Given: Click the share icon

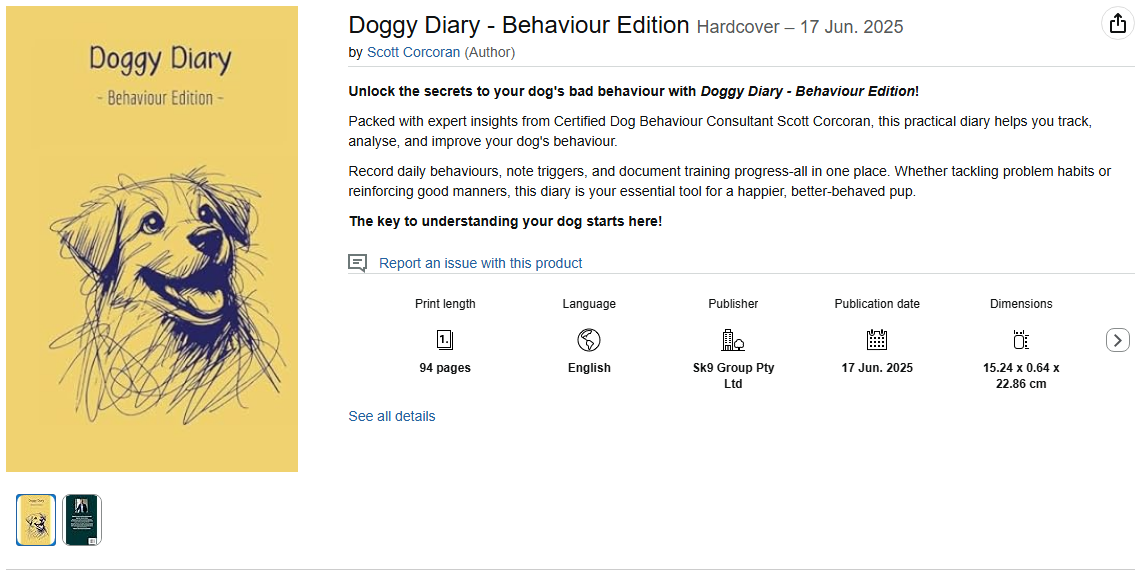Looking at the screenshot, I should [1116, 25].
